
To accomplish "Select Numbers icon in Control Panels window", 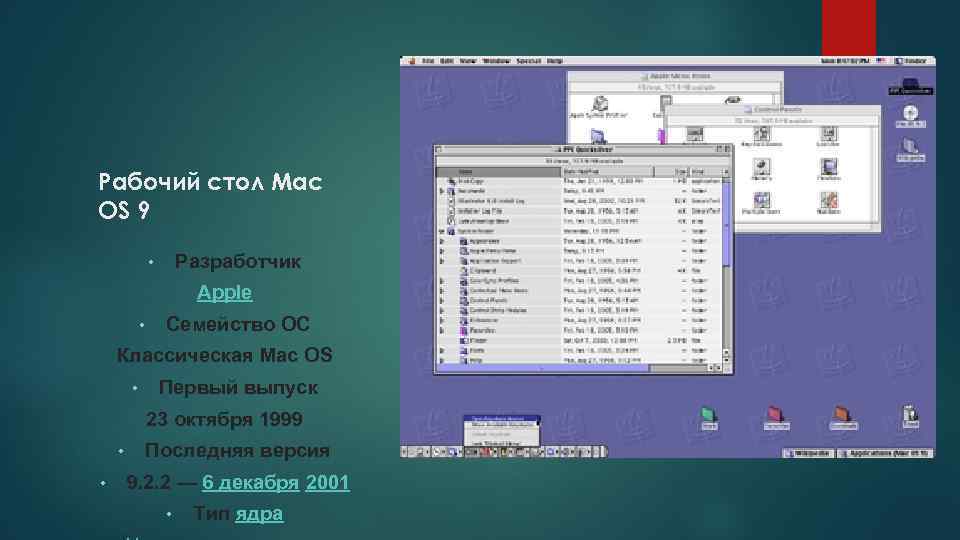I will [x=828, y=203].
